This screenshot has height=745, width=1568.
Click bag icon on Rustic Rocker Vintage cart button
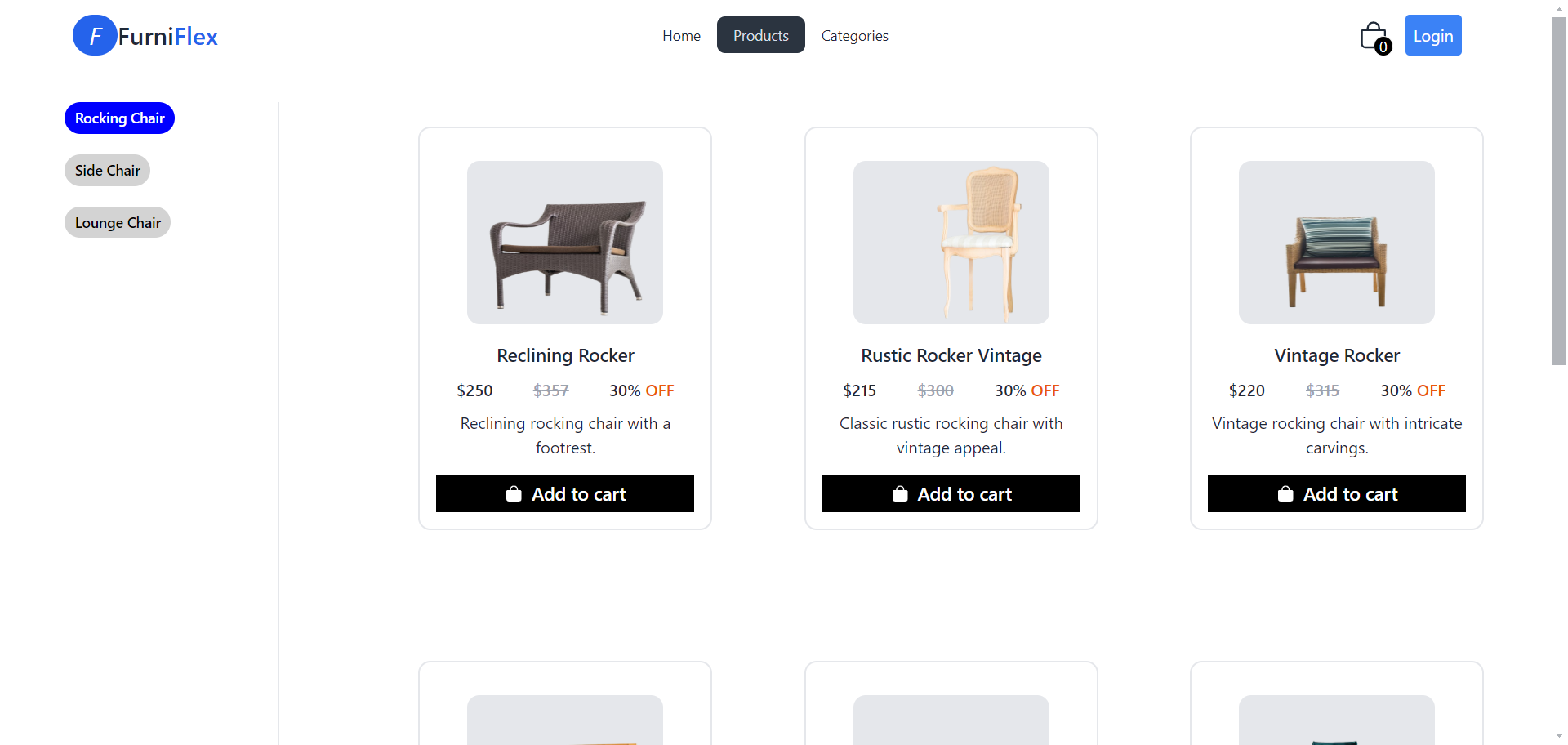coord(900,494)
